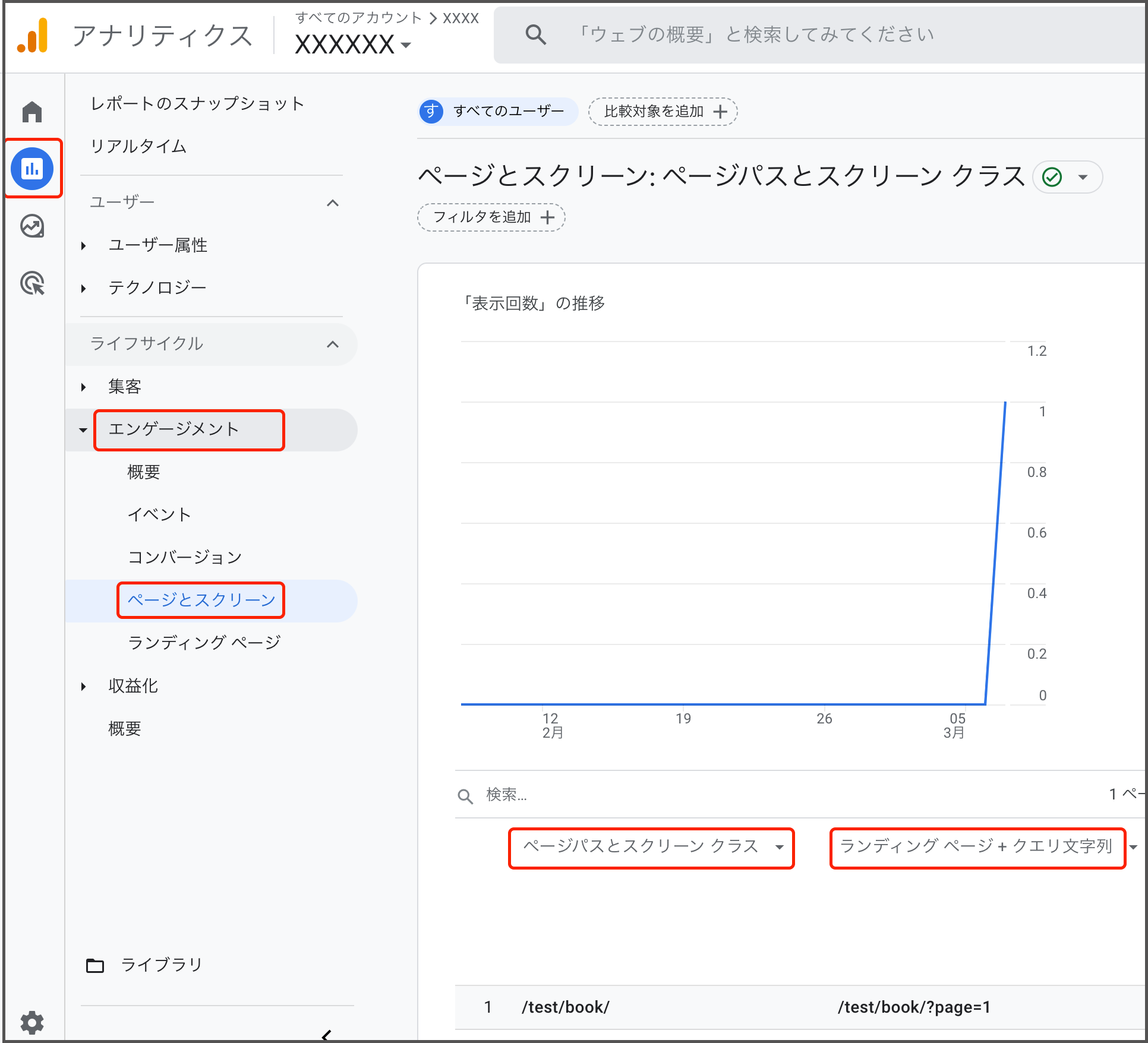
Task: Click the ライブラリ folder icon
Action: click(x=95, y=965)
